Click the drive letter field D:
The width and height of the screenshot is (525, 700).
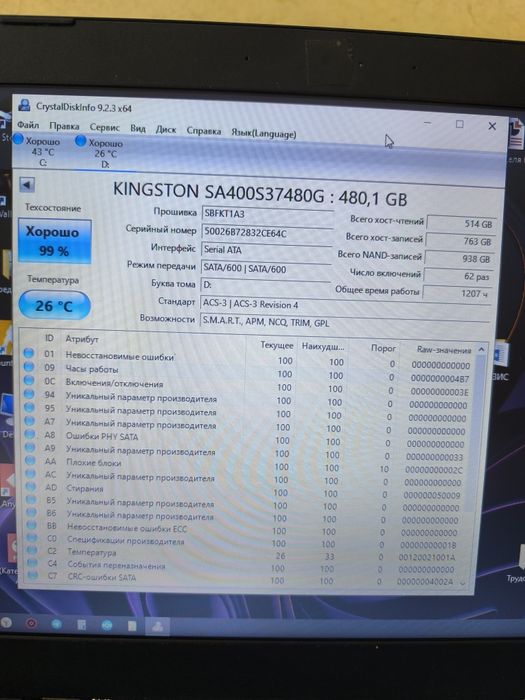[x=265, y=285]
